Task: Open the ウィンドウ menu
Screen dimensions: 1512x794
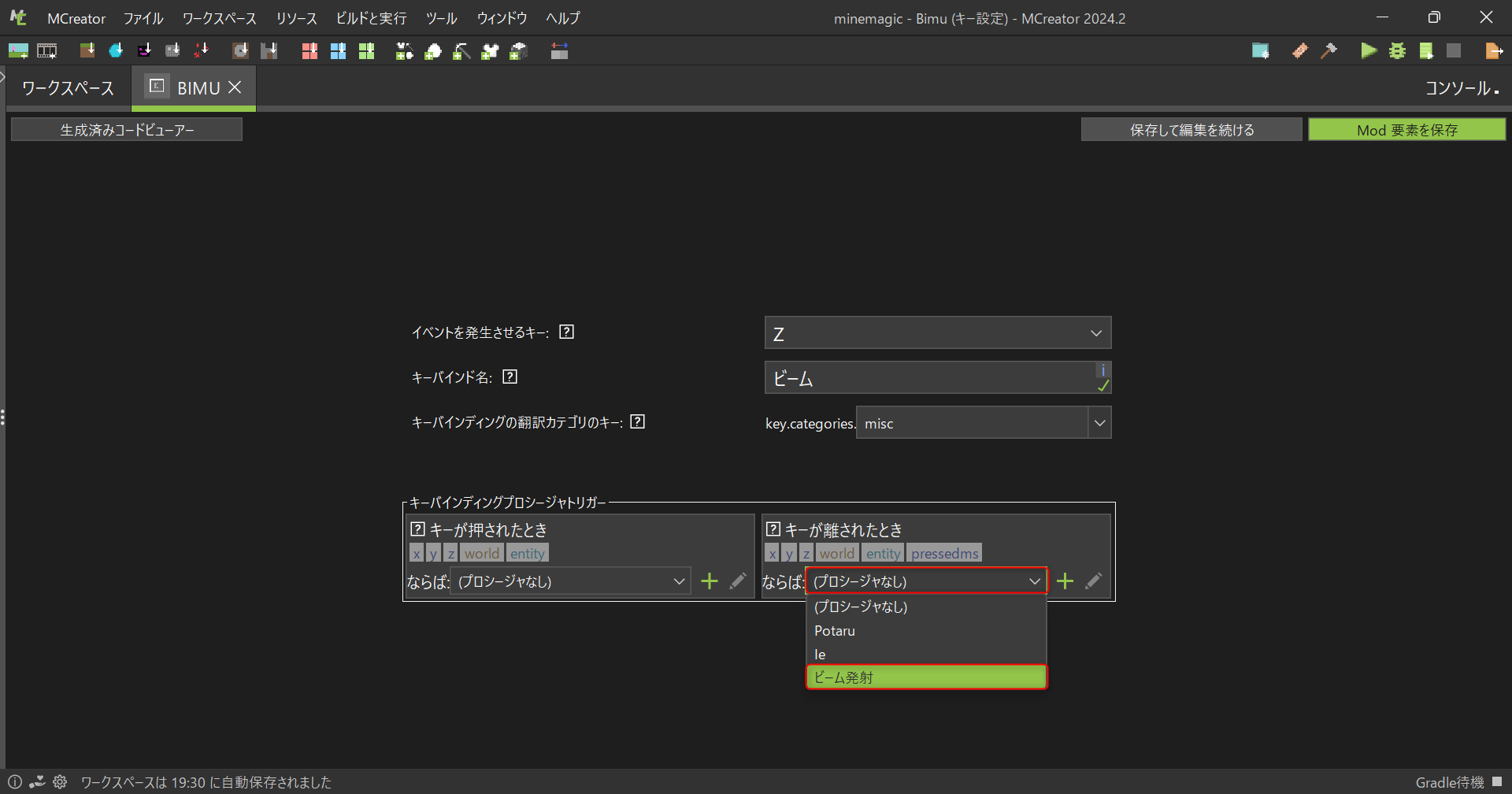Action: [502, 18]
